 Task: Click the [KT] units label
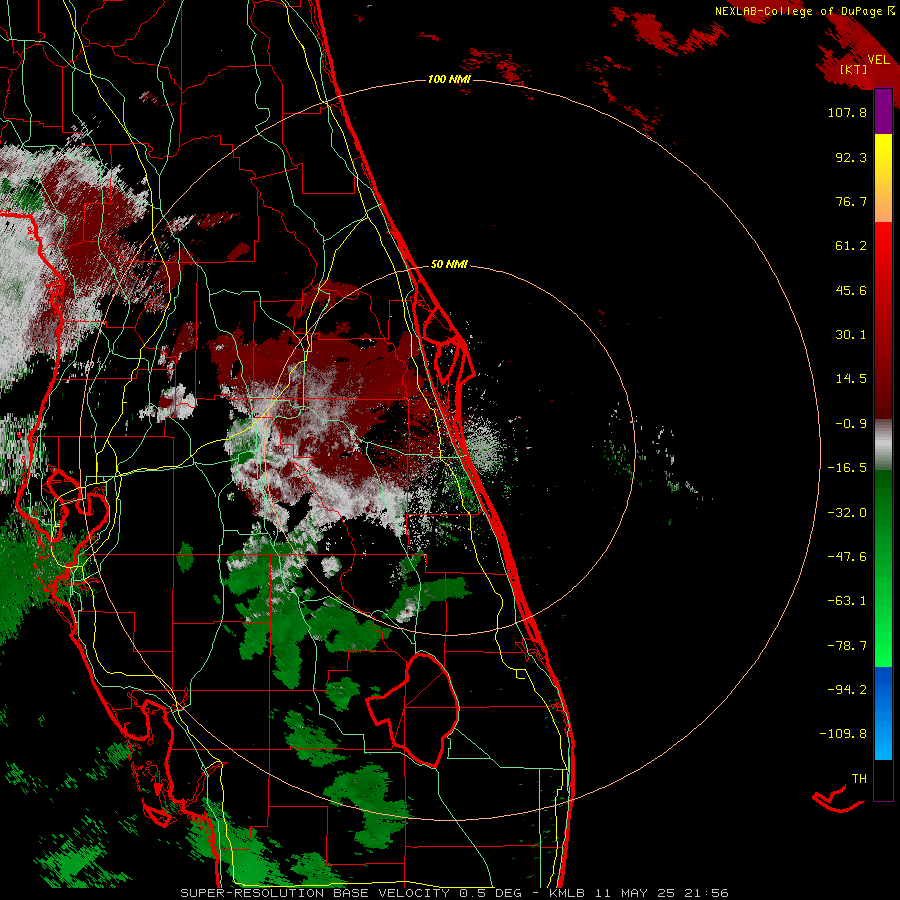tap(854, 69)
